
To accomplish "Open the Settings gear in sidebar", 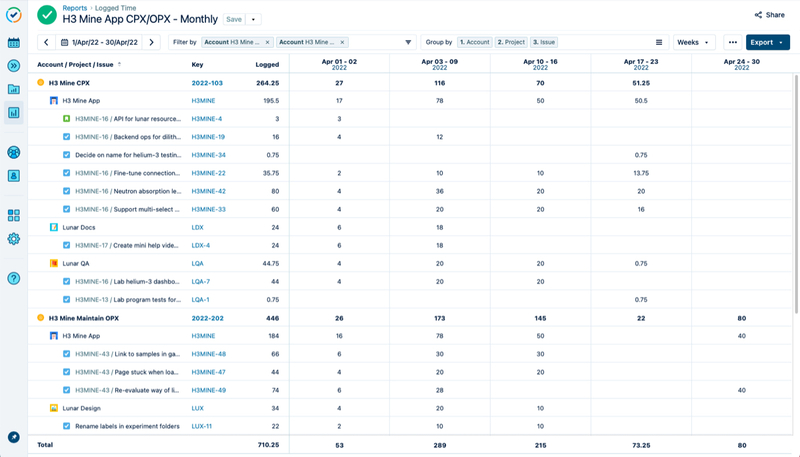I will (x=14, y=239).
